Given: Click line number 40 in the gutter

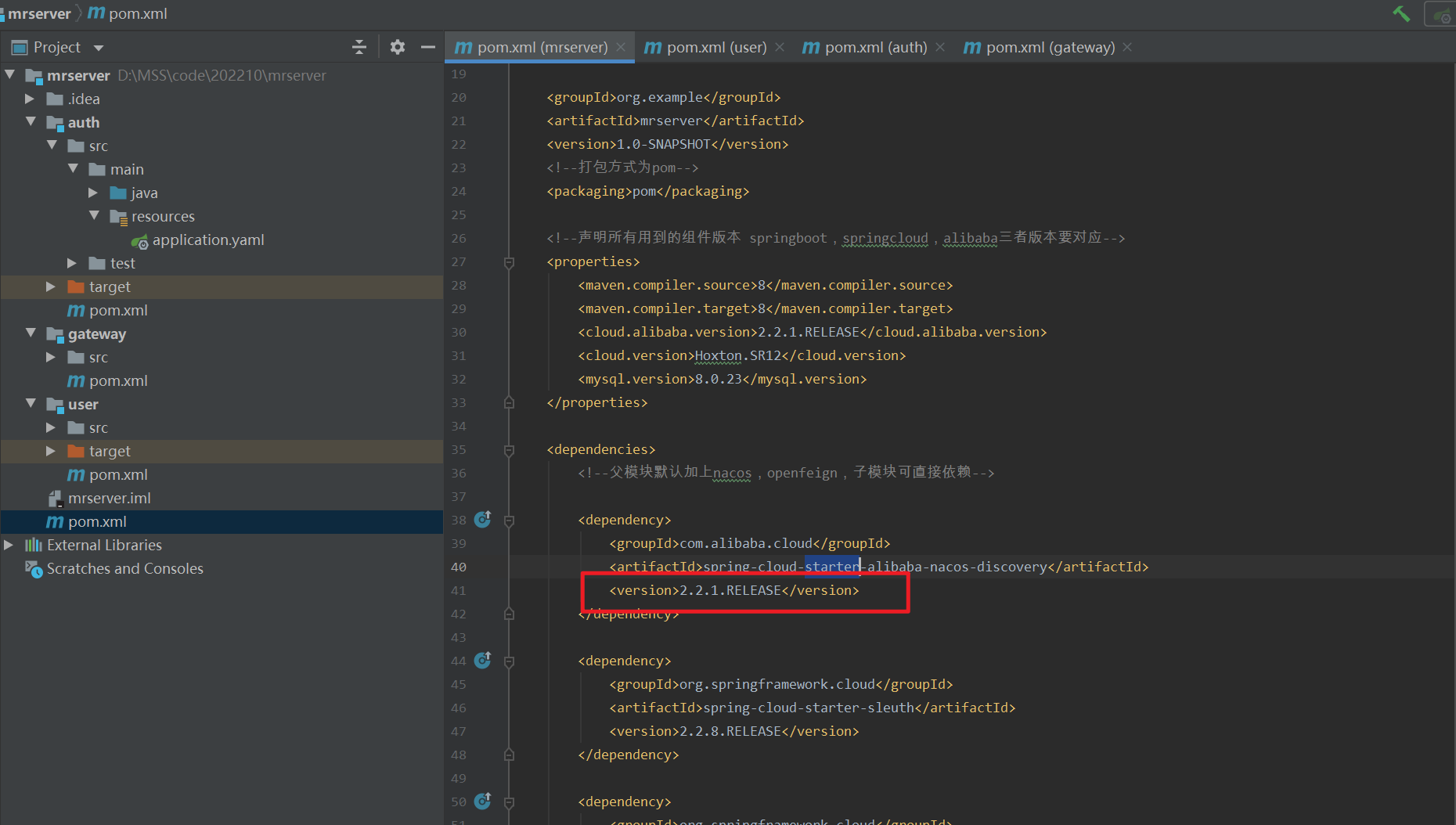Looking at the screenshot, I should (x=459, y=567).
